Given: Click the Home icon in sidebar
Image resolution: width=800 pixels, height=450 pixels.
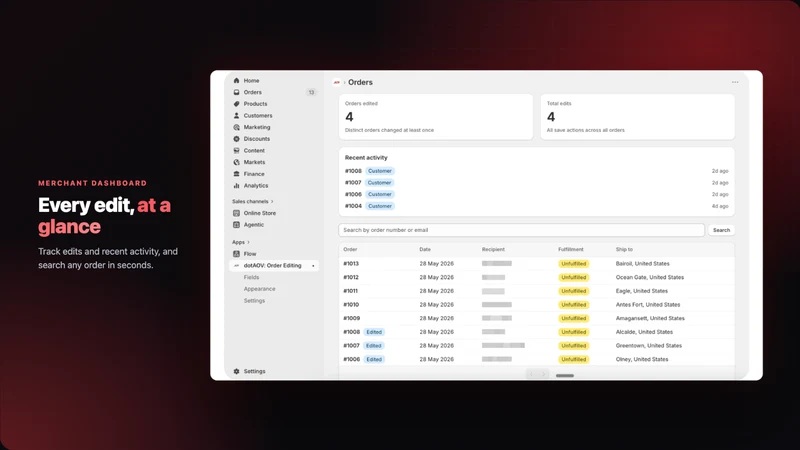Looking at the screenshot, I should pos(236,81).
